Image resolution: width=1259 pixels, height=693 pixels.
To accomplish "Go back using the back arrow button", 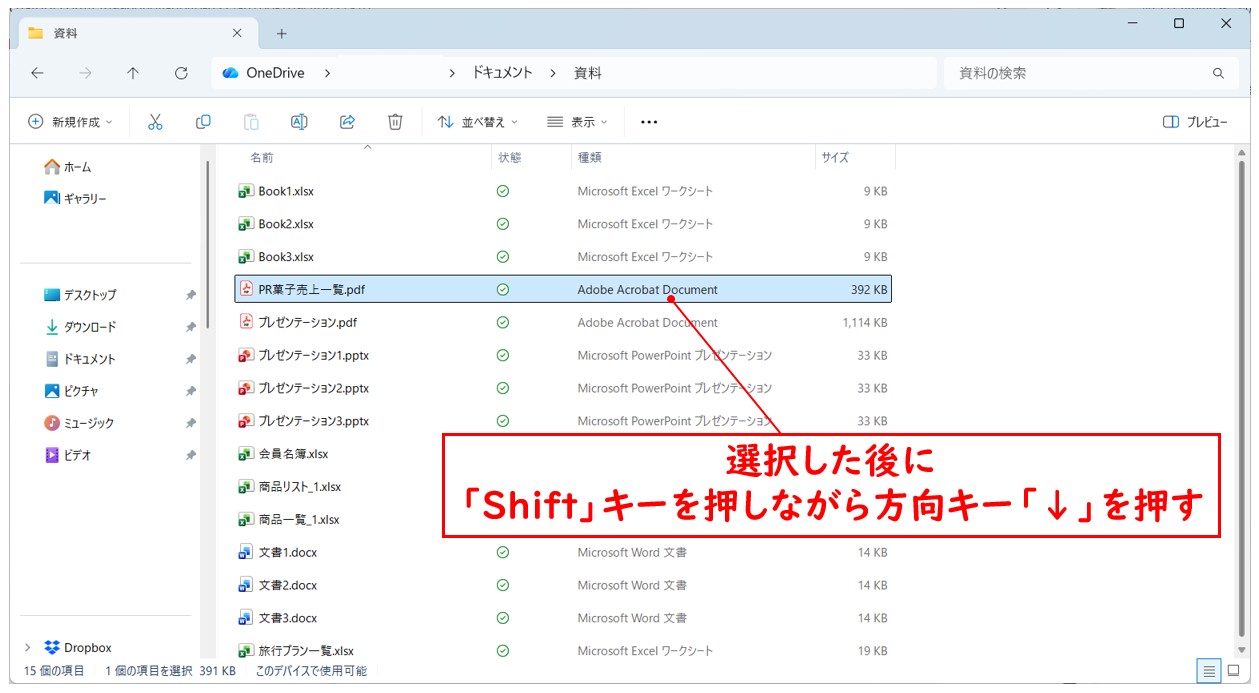I will point(37,72).
